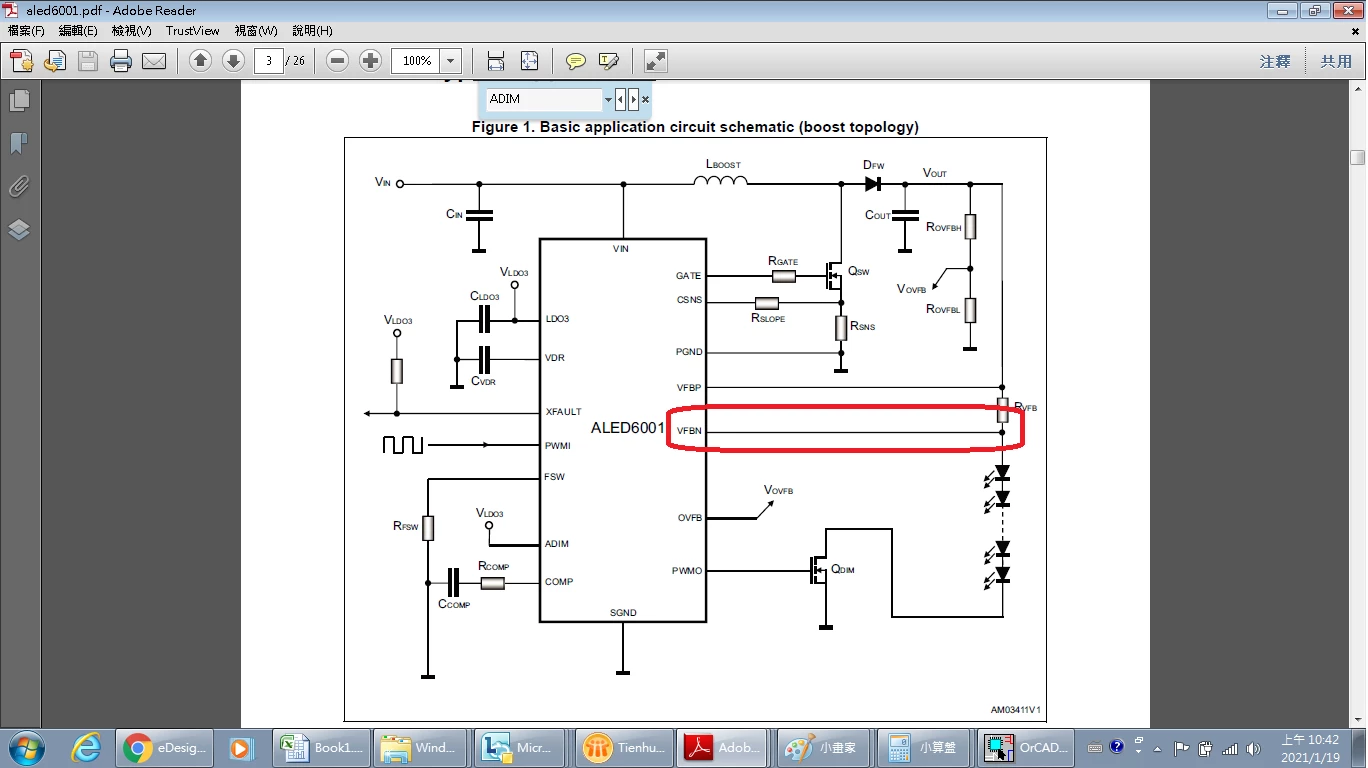Viewport: 1368px width, 768px height.
Task: Close the find toolbar
Action: tap(646, 99)
